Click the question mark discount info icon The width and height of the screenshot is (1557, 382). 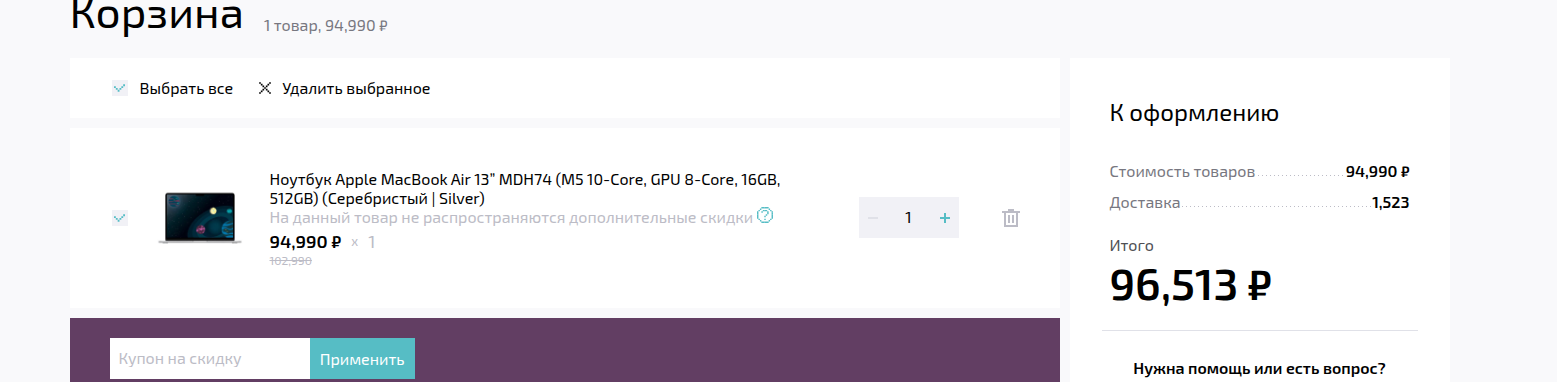click(x=765, y=215)
